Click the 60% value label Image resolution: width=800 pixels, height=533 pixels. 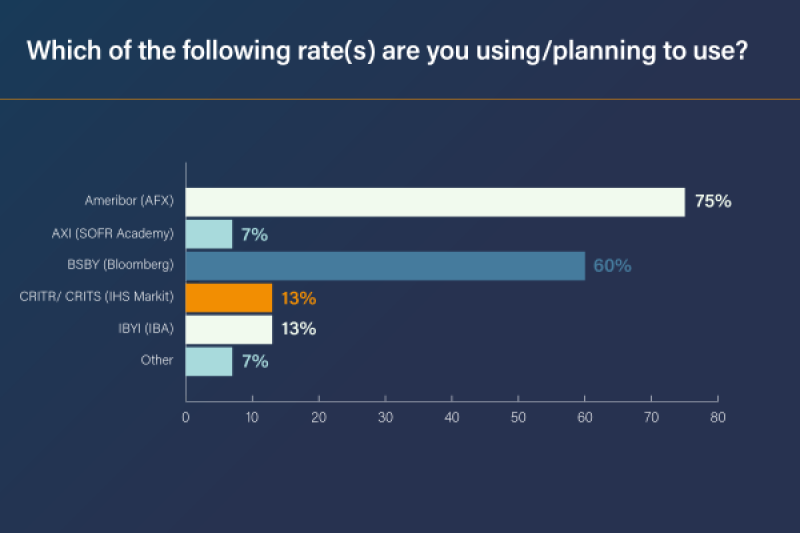[x=612, y=266]
